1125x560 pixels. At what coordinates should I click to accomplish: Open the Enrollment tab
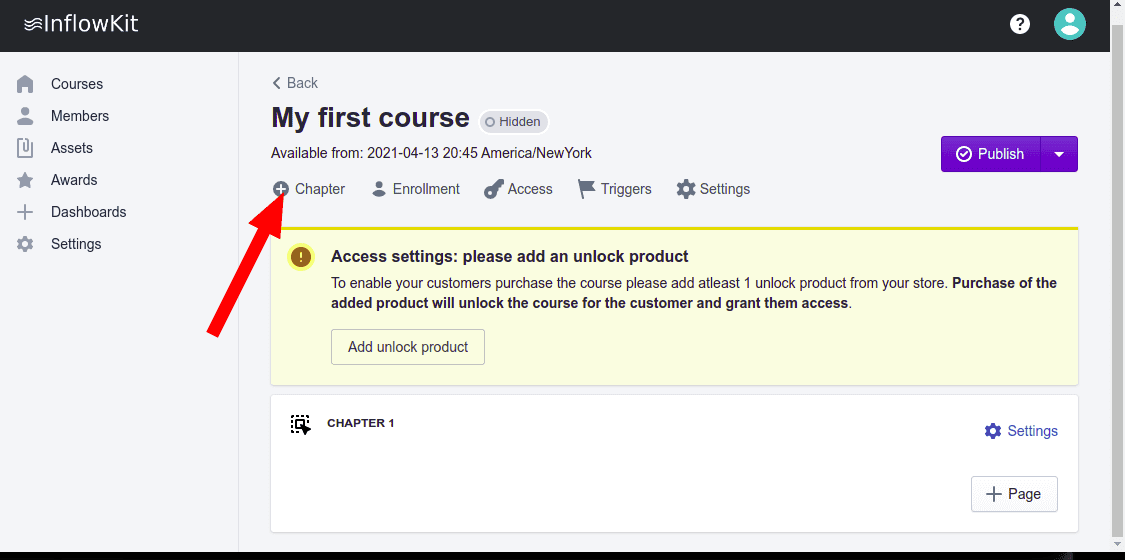(416, 189)
